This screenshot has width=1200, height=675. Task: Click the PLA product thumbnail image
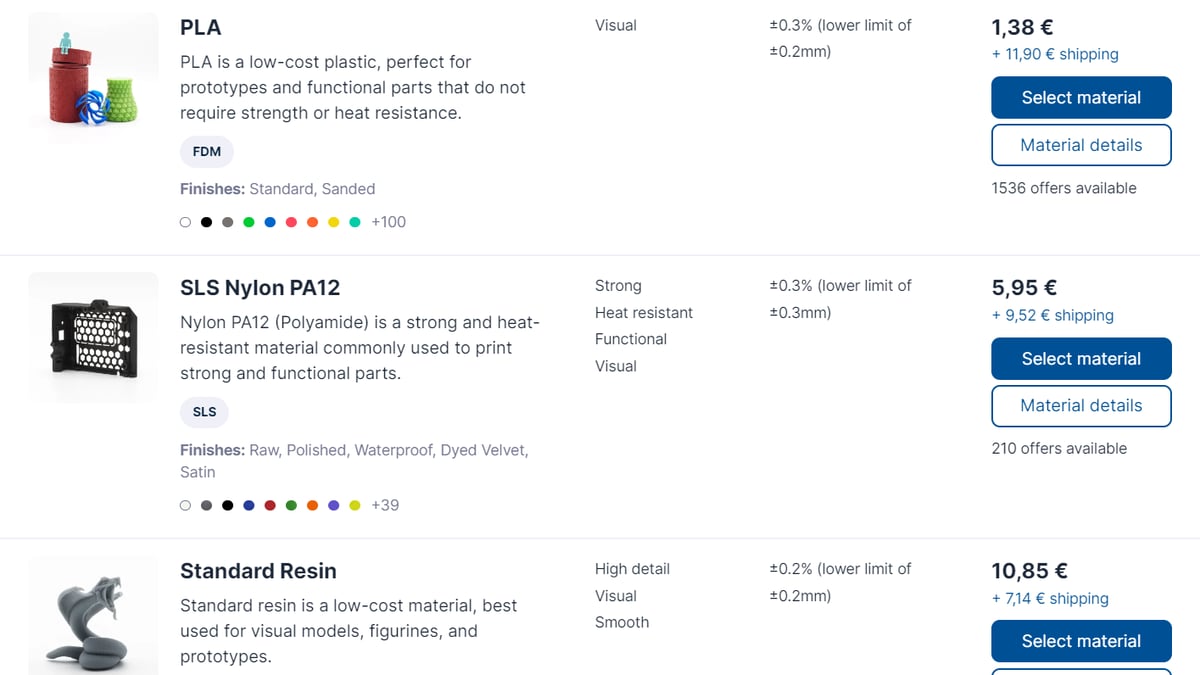[93, 80]
